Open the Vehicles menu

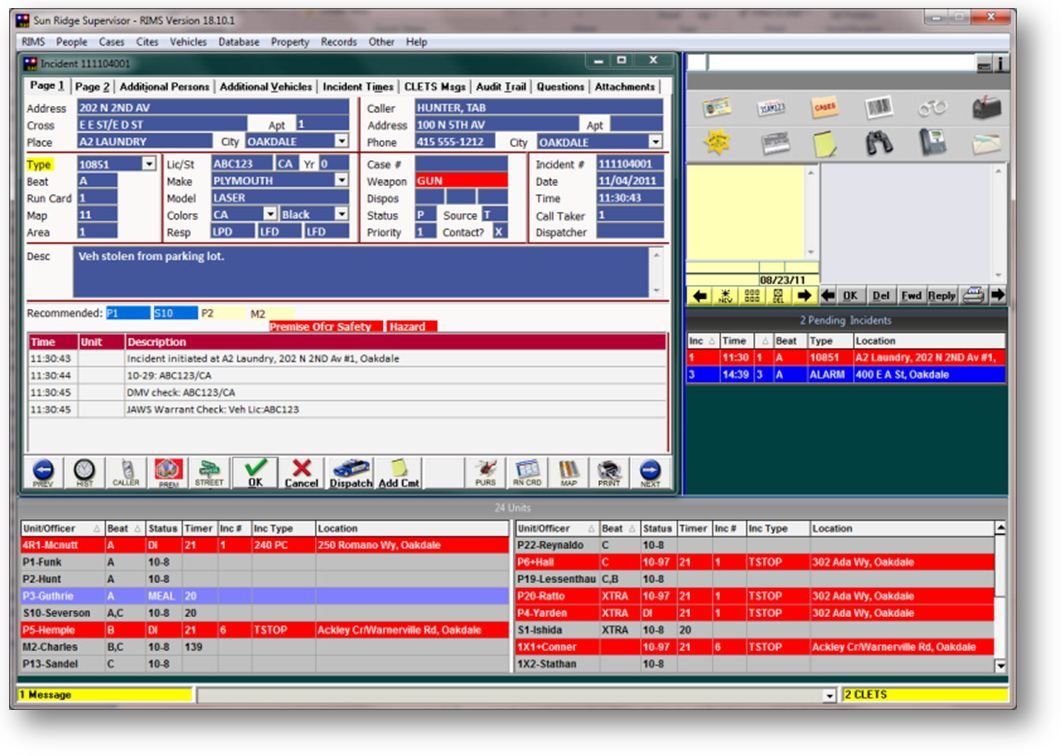click(188, 42)
